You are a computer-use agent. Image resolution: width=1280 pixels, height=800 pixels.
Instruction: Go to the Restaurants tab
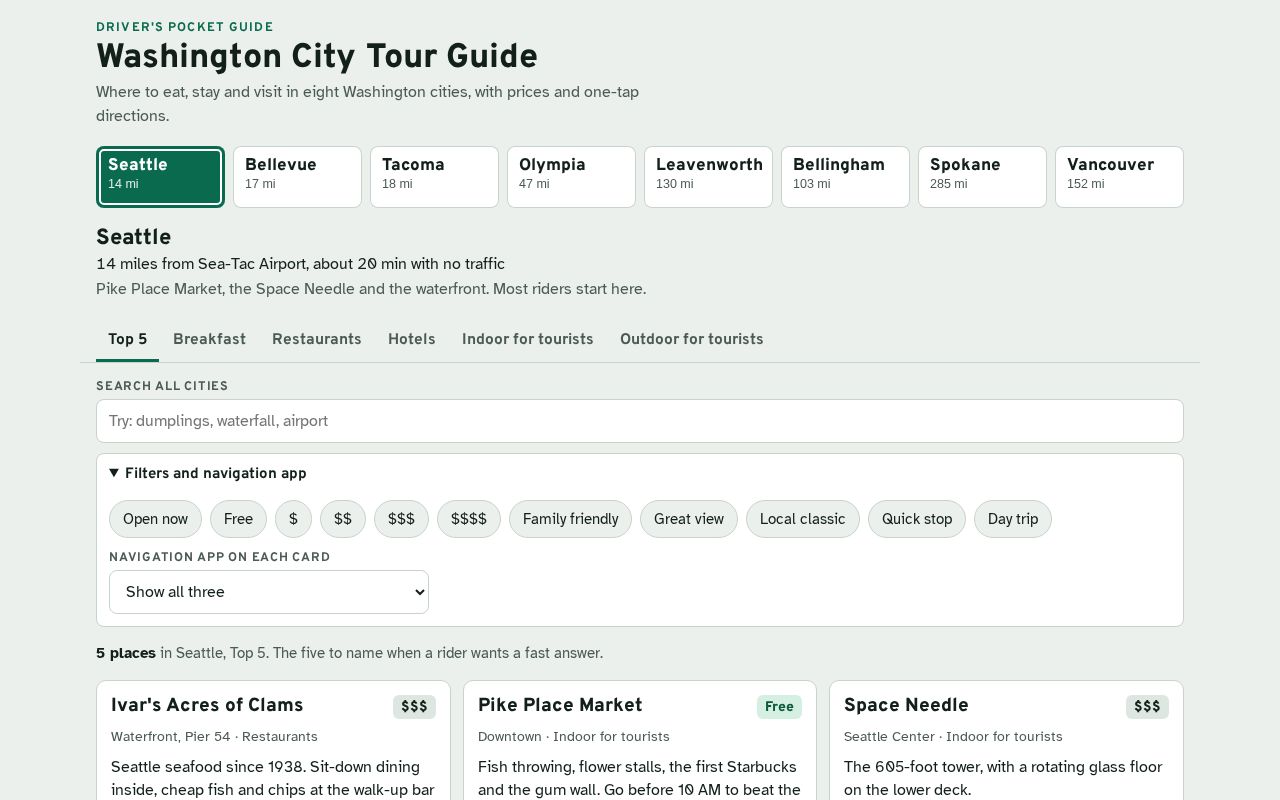point(317,340)
